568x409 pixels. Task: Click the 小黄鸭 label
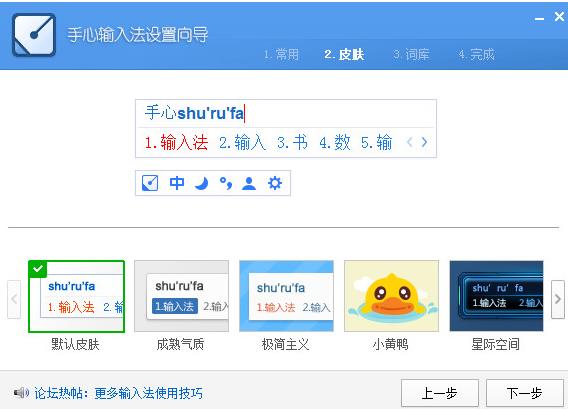[390, 344]
